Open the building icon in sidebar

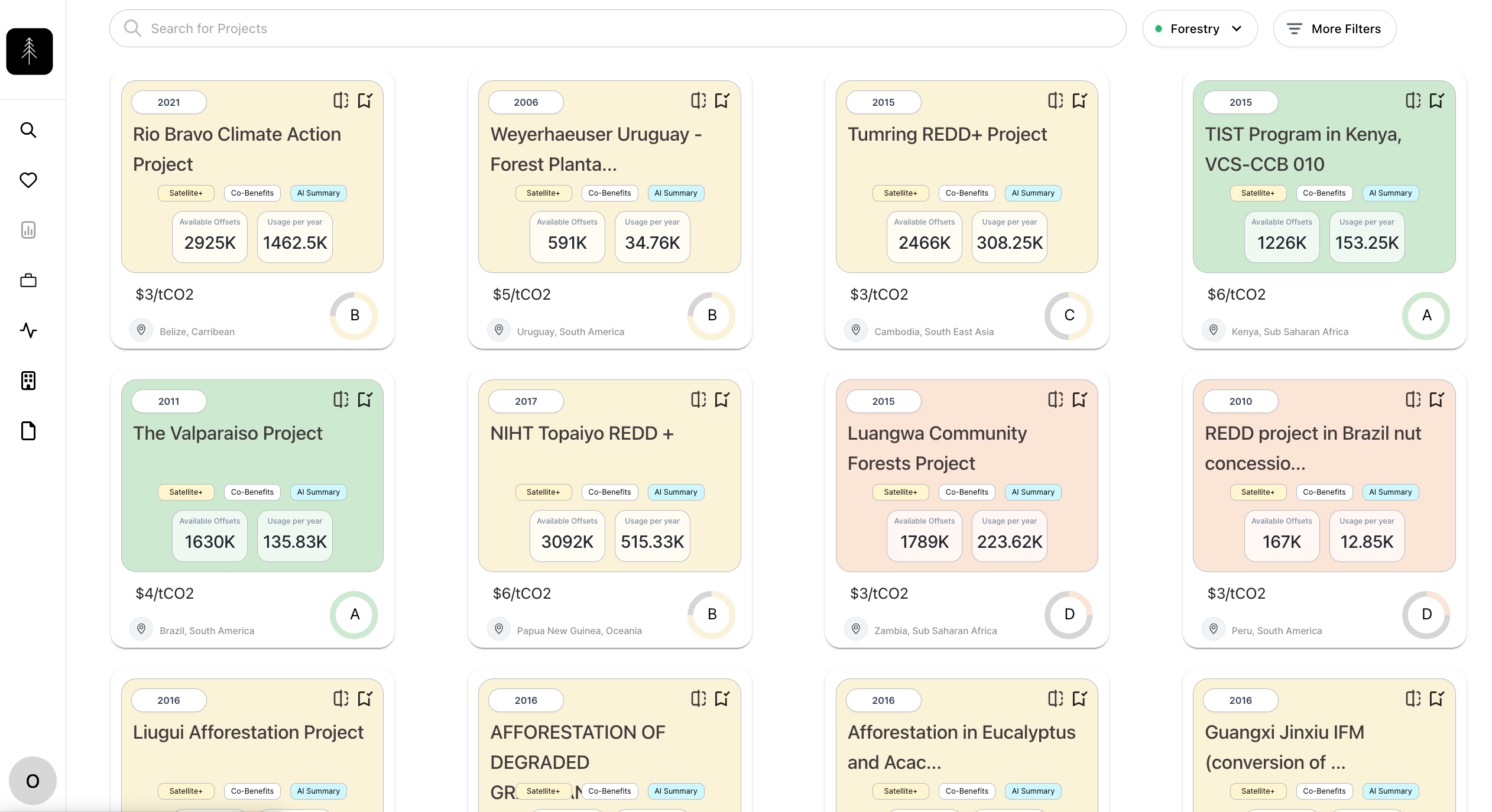(x=28, y=381)
